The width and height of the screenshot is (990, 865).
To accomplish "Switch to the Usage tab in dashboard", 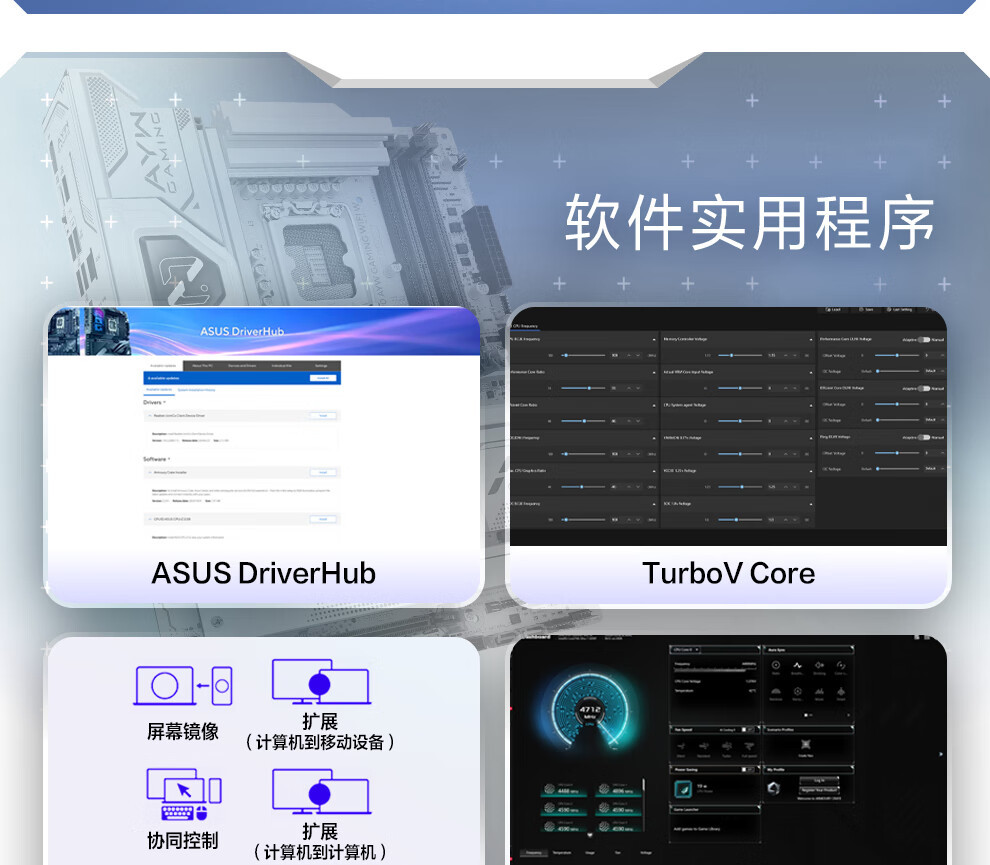I will [x=590, y=852].
